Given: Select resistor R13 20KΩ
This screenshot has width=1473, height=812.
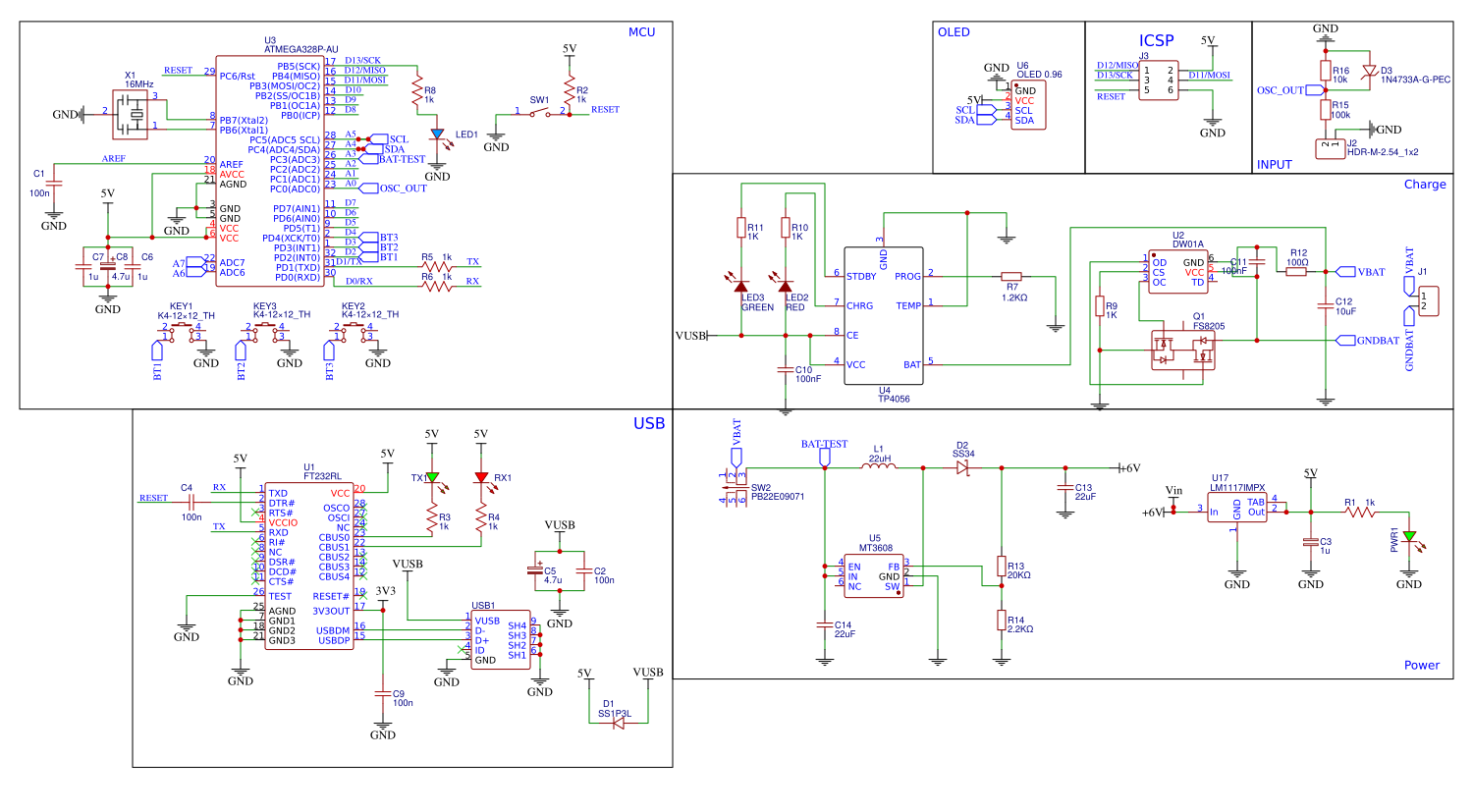Looking at the screenshot, I should tap(1002, 567).
